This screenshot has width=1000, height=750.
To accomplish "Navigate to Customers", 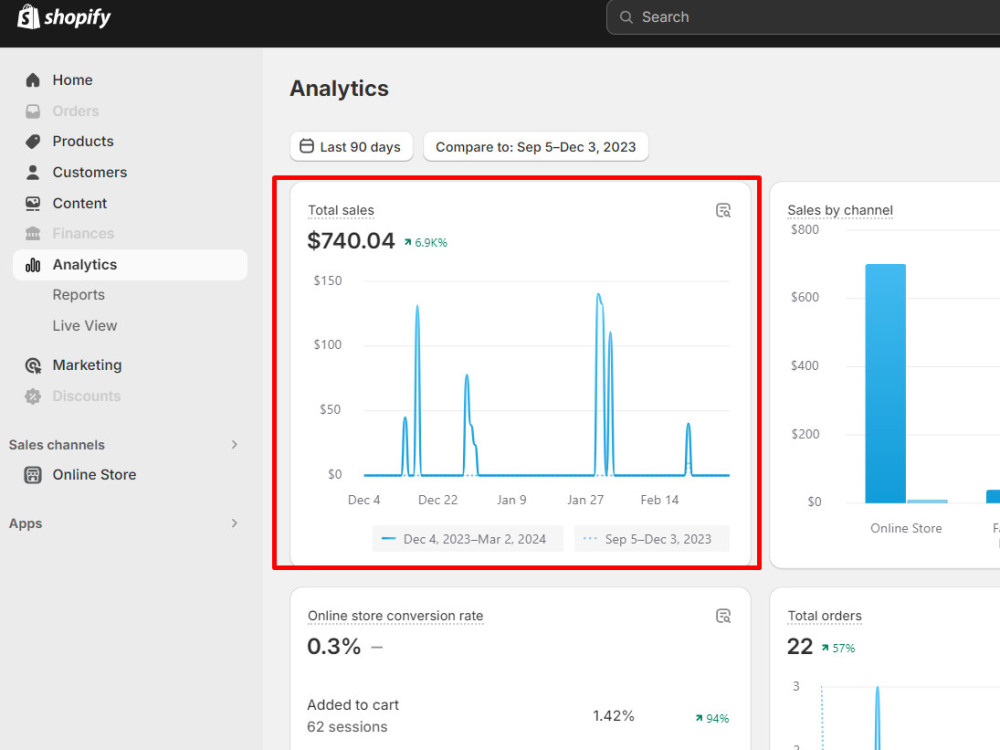I will [x=90, y=172].
